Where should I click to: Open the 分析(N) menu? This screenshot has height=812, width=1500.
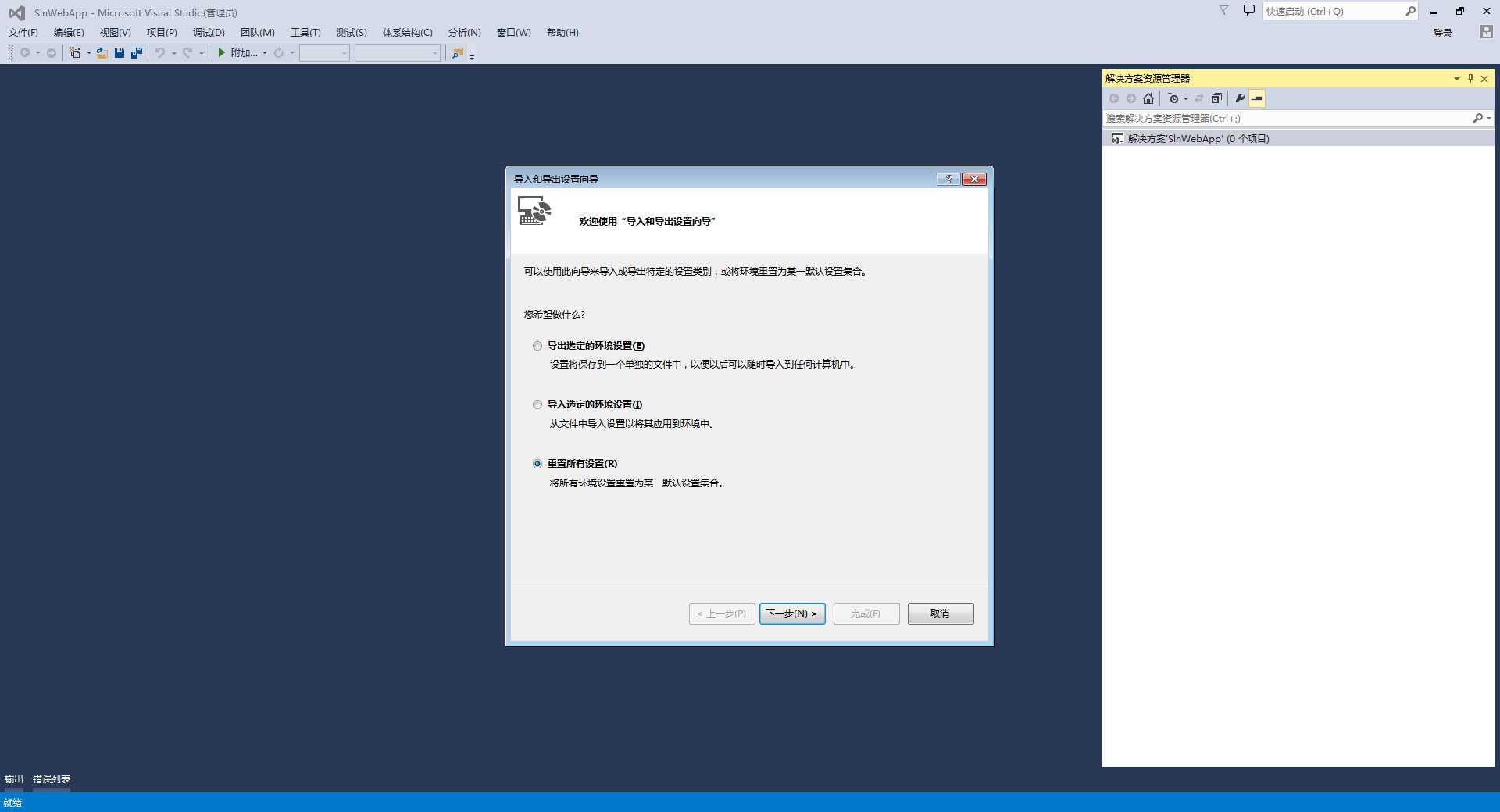464,32
